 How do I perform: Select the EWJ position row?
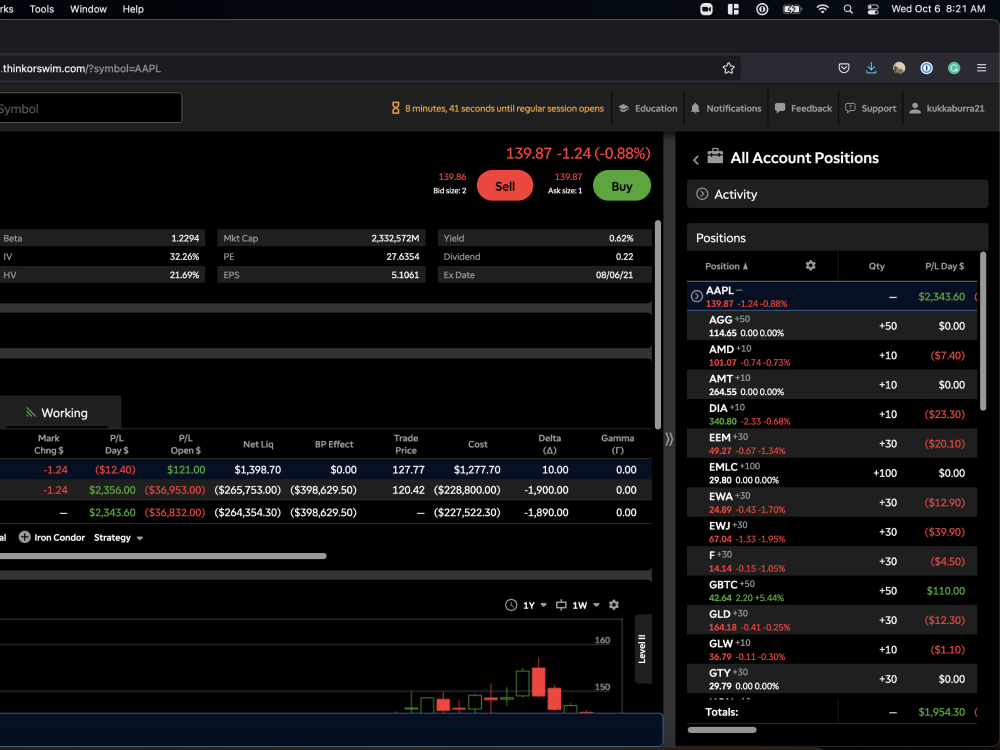click(832, 532)
